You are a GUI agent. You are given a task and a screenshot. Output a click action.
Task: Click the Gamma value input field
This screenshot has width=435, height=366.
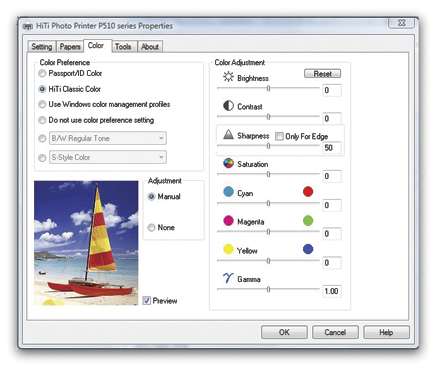coord(331,291)
